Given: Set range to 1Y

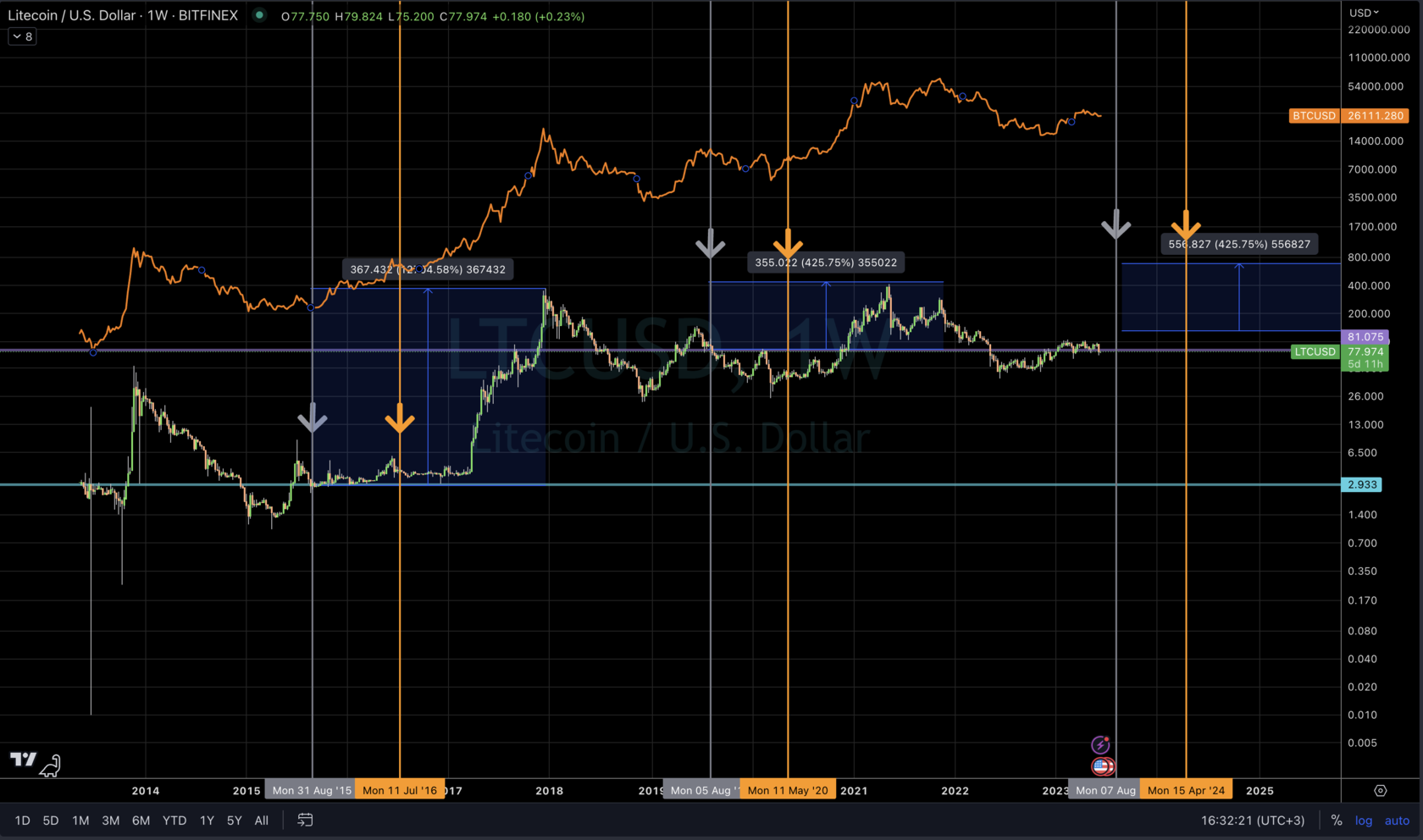Looking at the screenshot, I should click(207, 820).
